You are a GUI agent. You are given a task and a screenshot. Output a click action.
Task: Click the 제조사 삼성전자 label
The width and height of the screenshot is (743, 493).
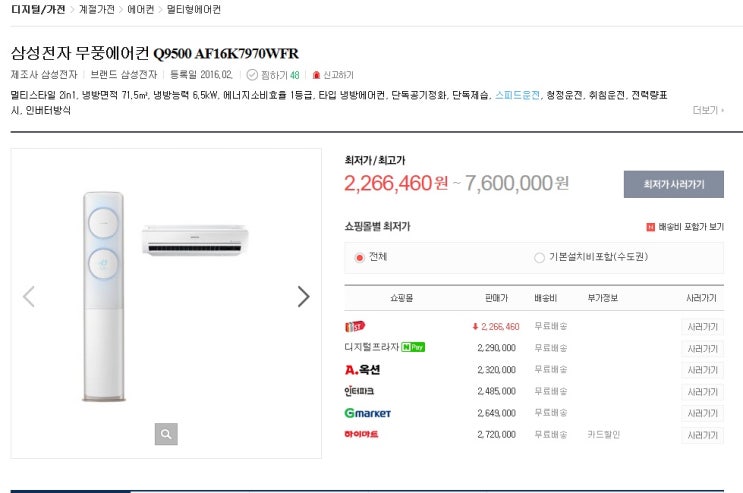pos(44,75)
